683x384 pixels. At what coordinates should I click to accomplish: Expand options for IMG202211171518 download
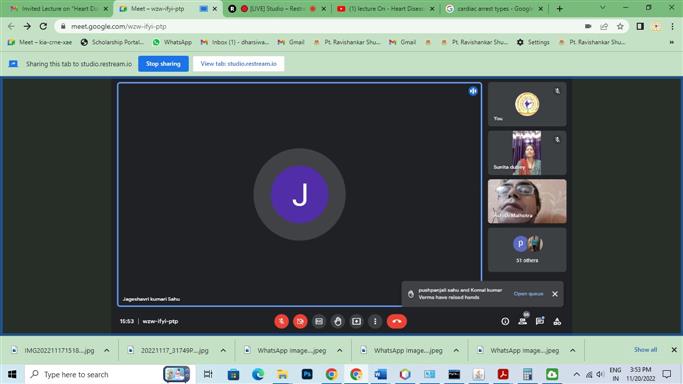click(x=107, y=350)
